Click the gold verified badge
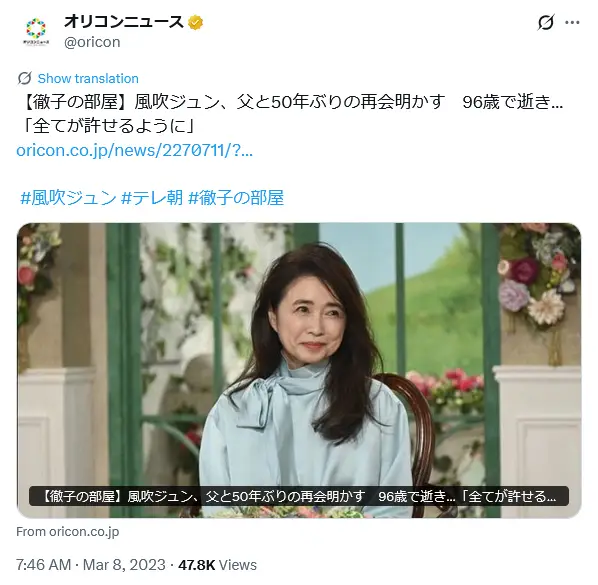Viewport: 598px width, 585px height. pos(195,22)
